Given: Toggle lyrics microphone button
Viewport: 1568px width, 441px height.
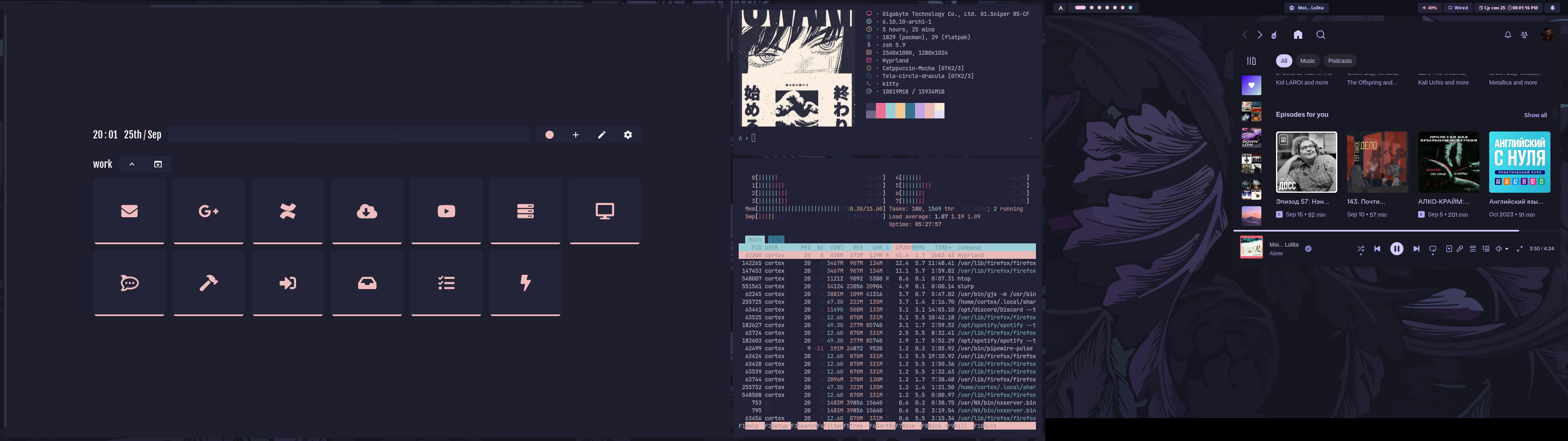Looking at the screenshot, I should 1460,249.
